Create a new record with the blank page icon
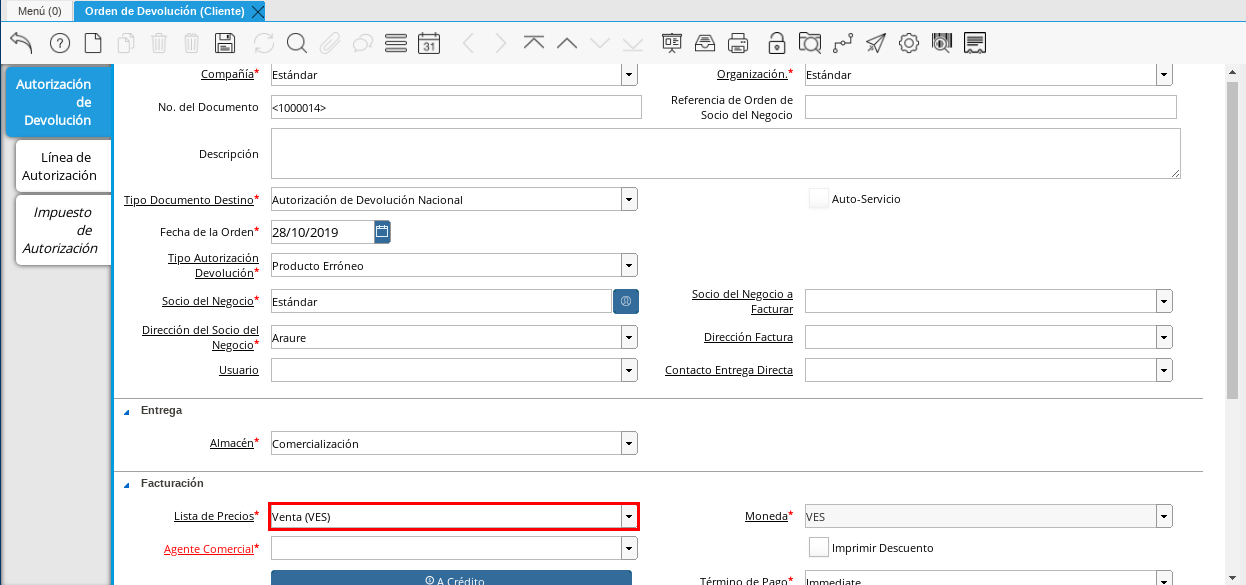This screenshot has height=585, width=1246. [x=93, y=43]
